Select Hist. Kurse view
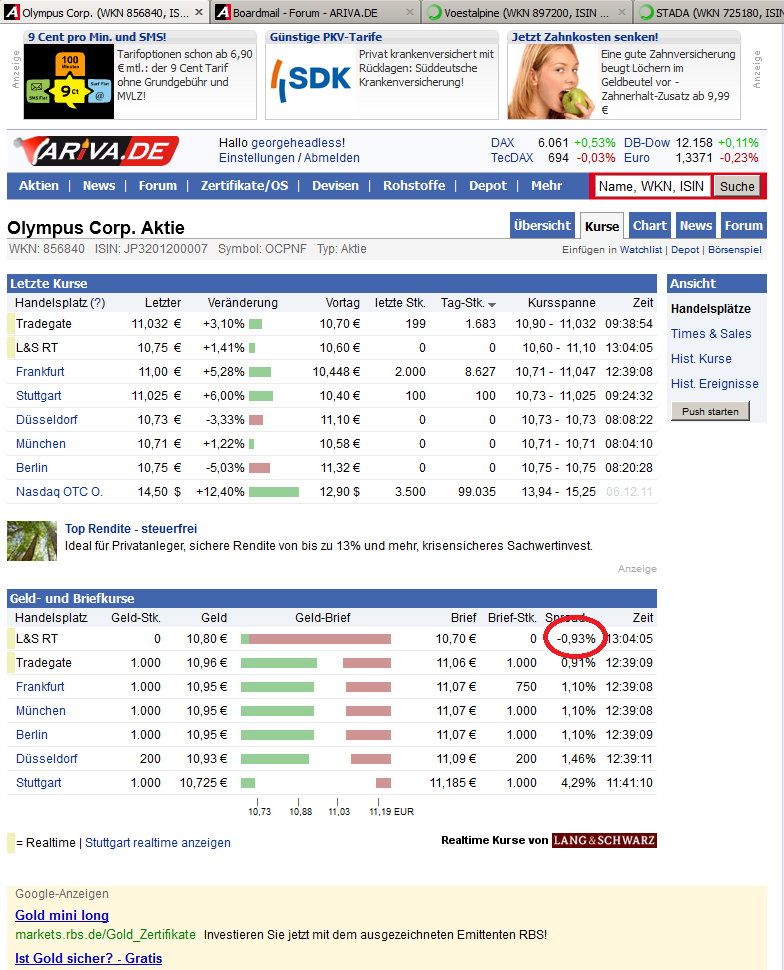Image resolution: width=784 pixels, height=970 pixels. click(701, 359)
